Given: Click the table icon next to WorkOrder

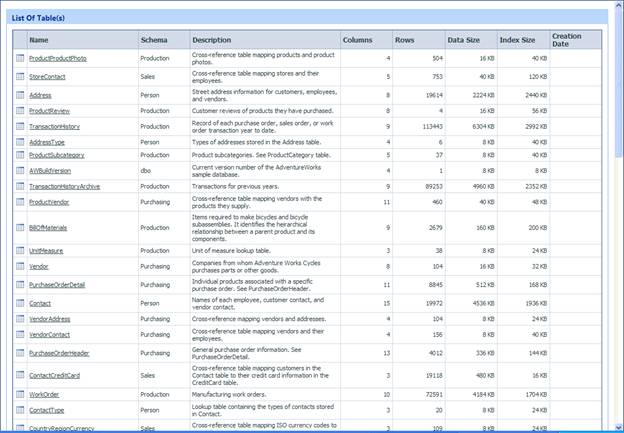Looking at the screenshot, I should (20, 394).
